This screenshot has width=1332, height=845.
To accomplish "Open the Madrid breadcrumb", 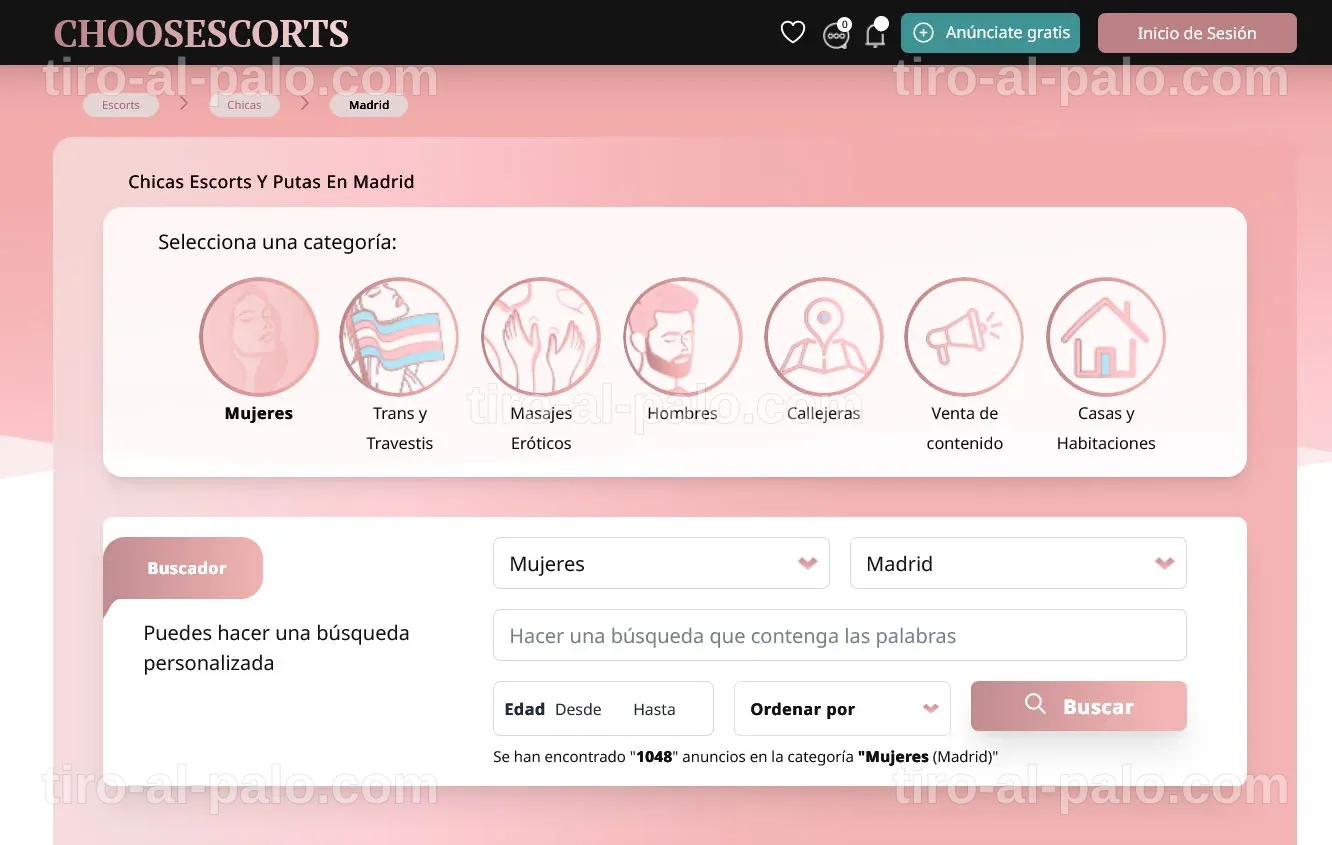I will pos(369,105).
